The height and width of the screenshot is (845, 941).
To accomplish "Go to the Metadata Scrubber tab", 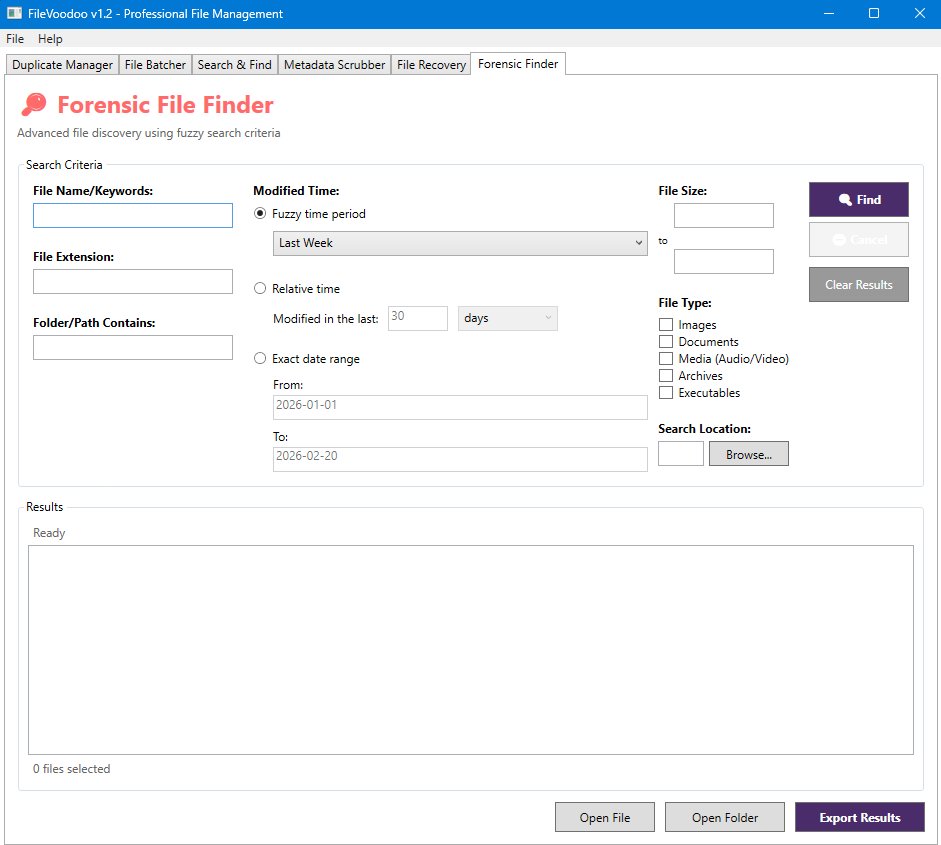I will [334, 65].
